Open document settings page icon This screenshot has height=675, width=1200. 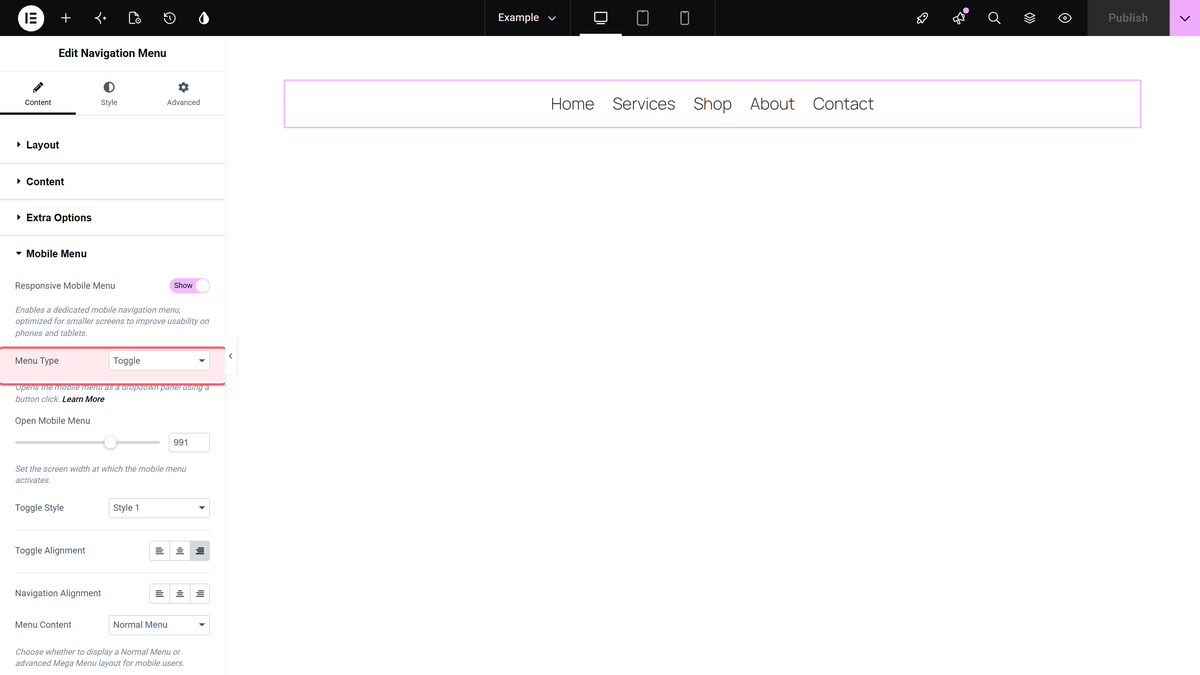tap(135, 18)
